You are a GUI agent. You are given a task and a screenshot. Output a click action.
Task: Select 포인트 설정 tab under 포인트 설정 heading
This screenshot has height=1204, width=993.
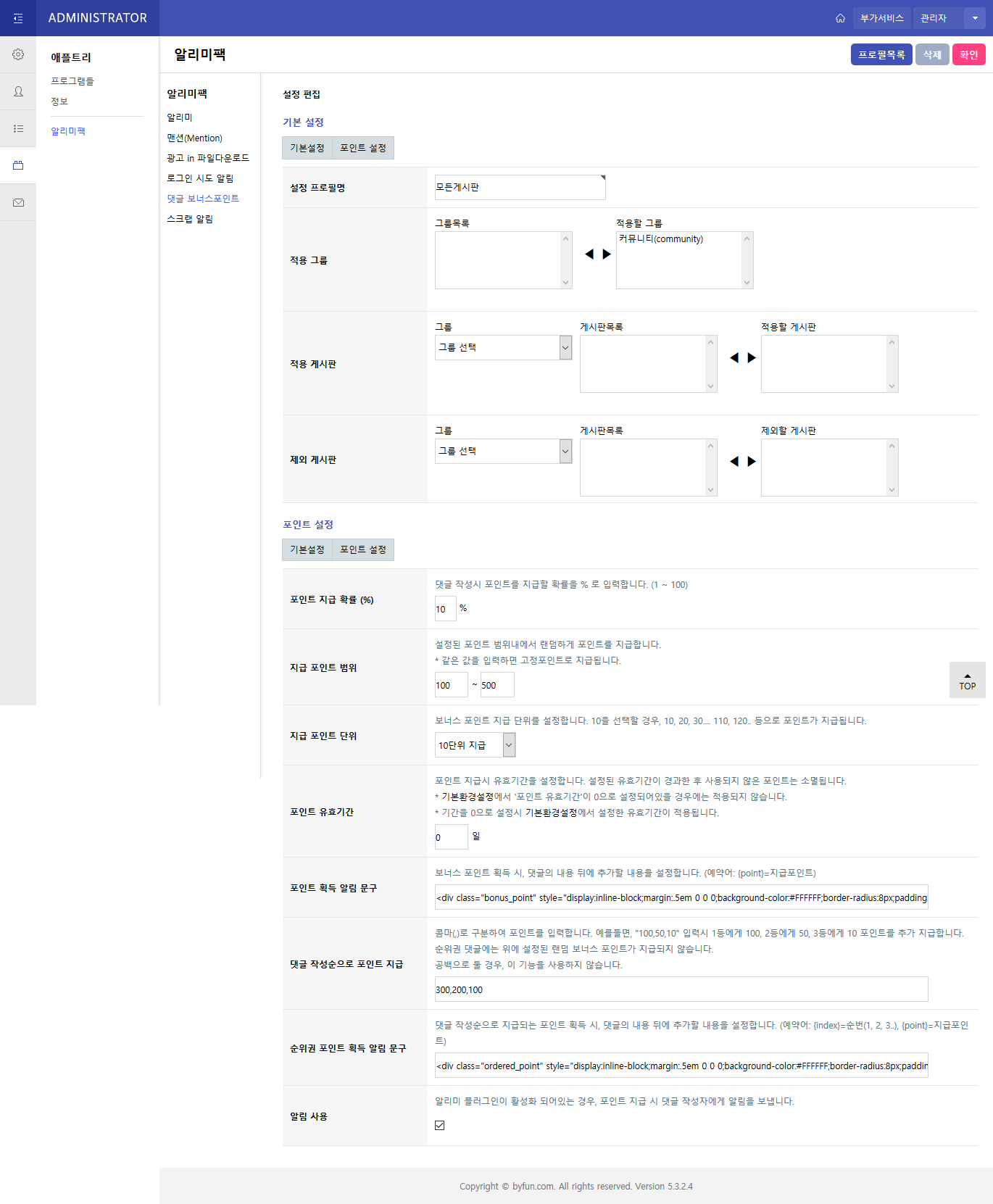click(363, 549)
